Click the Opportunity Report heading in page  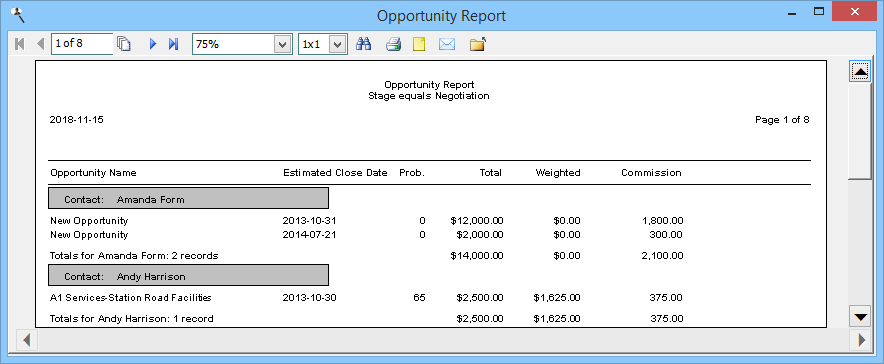tap(429, 85)
